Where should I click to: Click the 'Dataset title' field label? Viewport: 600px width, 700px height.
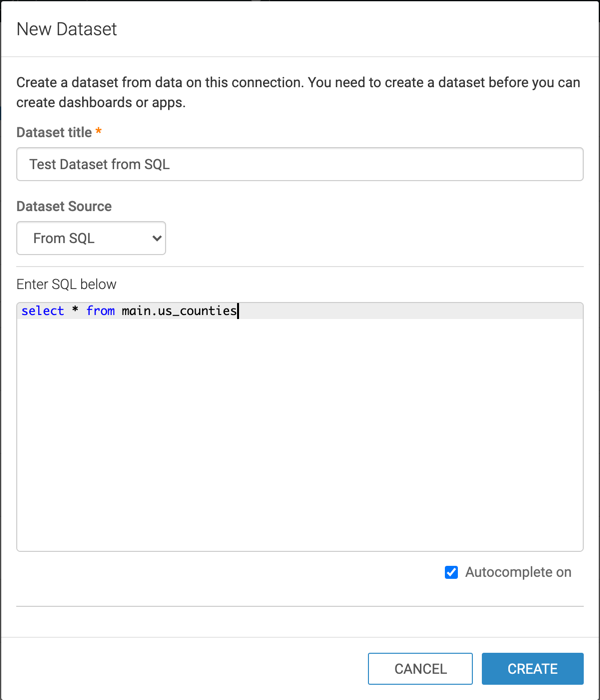54,132
